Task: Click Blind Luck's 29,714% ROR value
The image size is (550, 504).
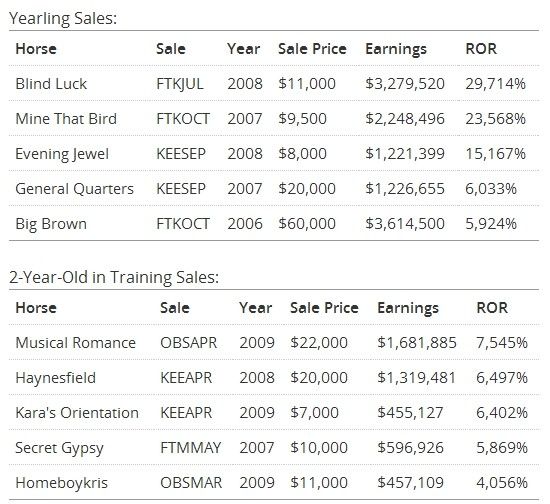Action: click(x=495, y=84)
